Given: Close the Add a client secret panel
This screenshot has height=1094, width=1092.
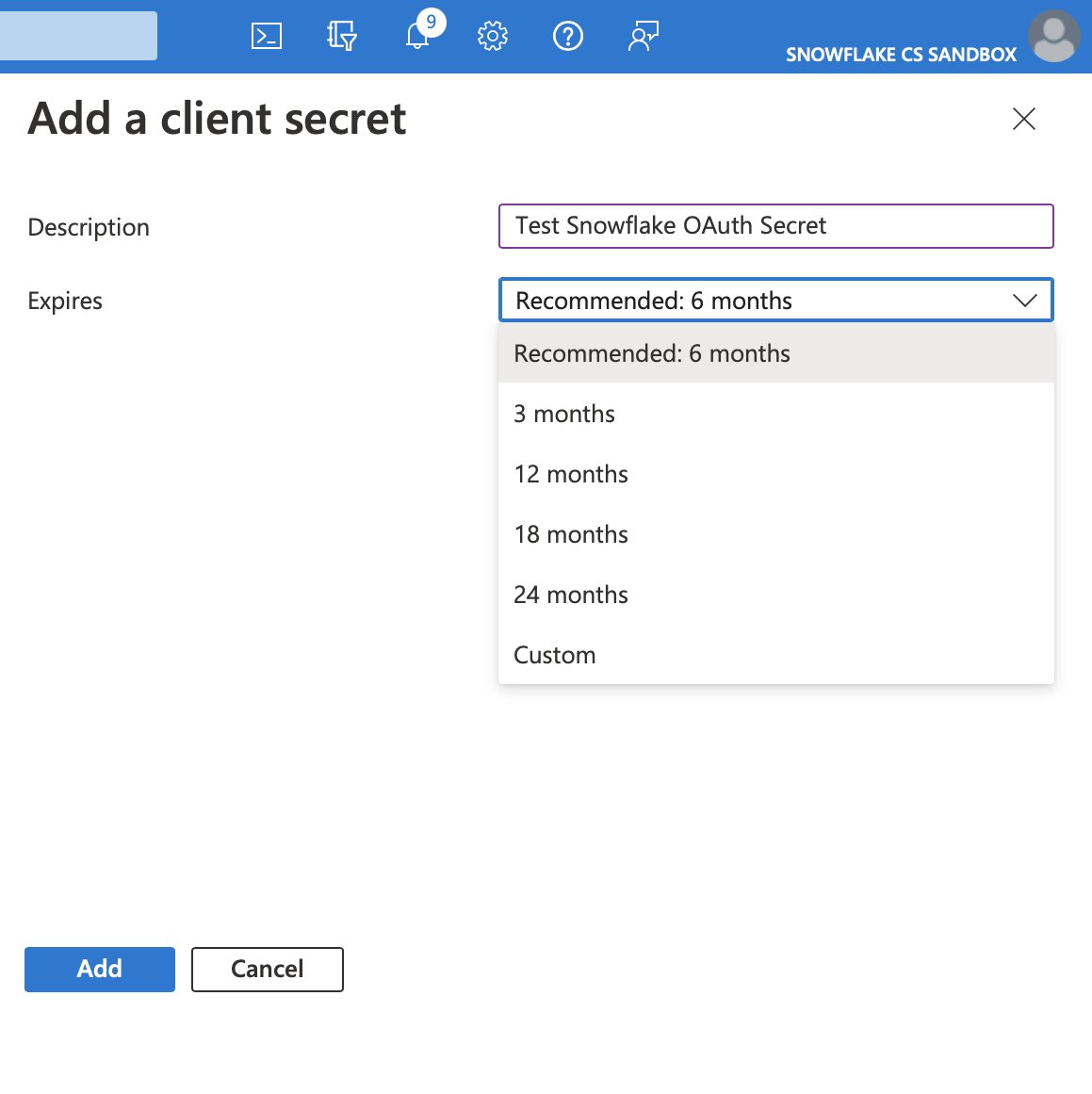Looking at the screenshot, I should [x=1023, y=119].
